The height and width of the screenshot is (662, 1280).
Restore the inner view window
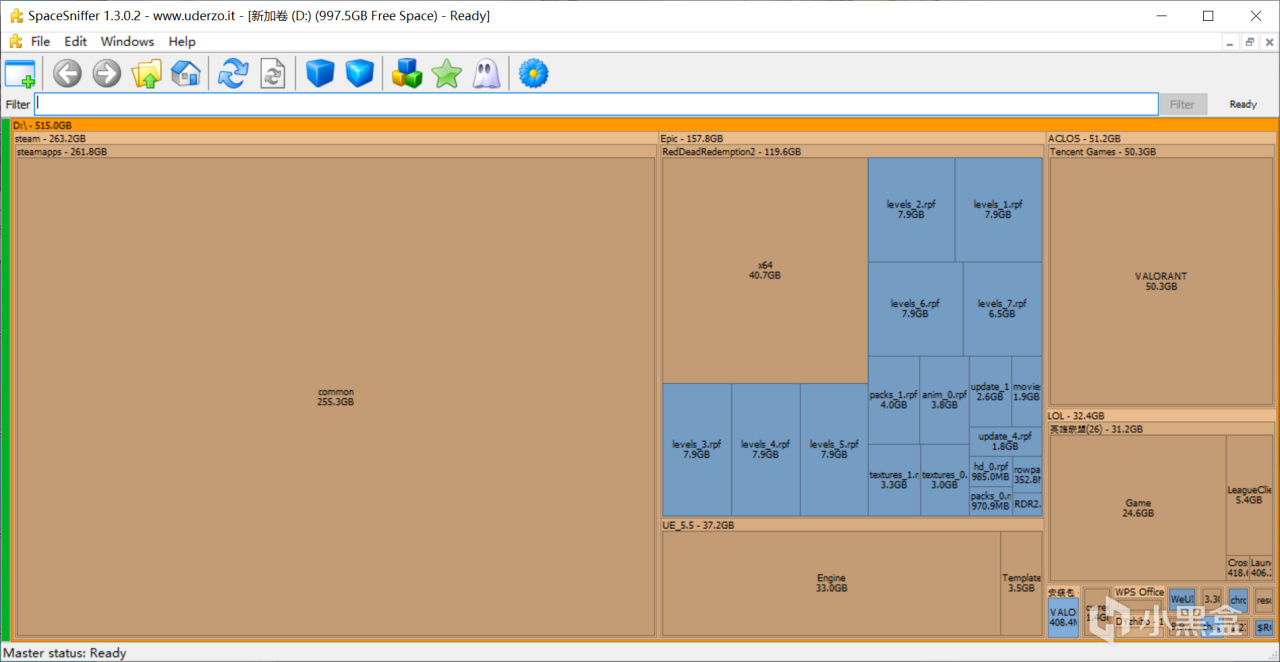tap(1250, 42)
